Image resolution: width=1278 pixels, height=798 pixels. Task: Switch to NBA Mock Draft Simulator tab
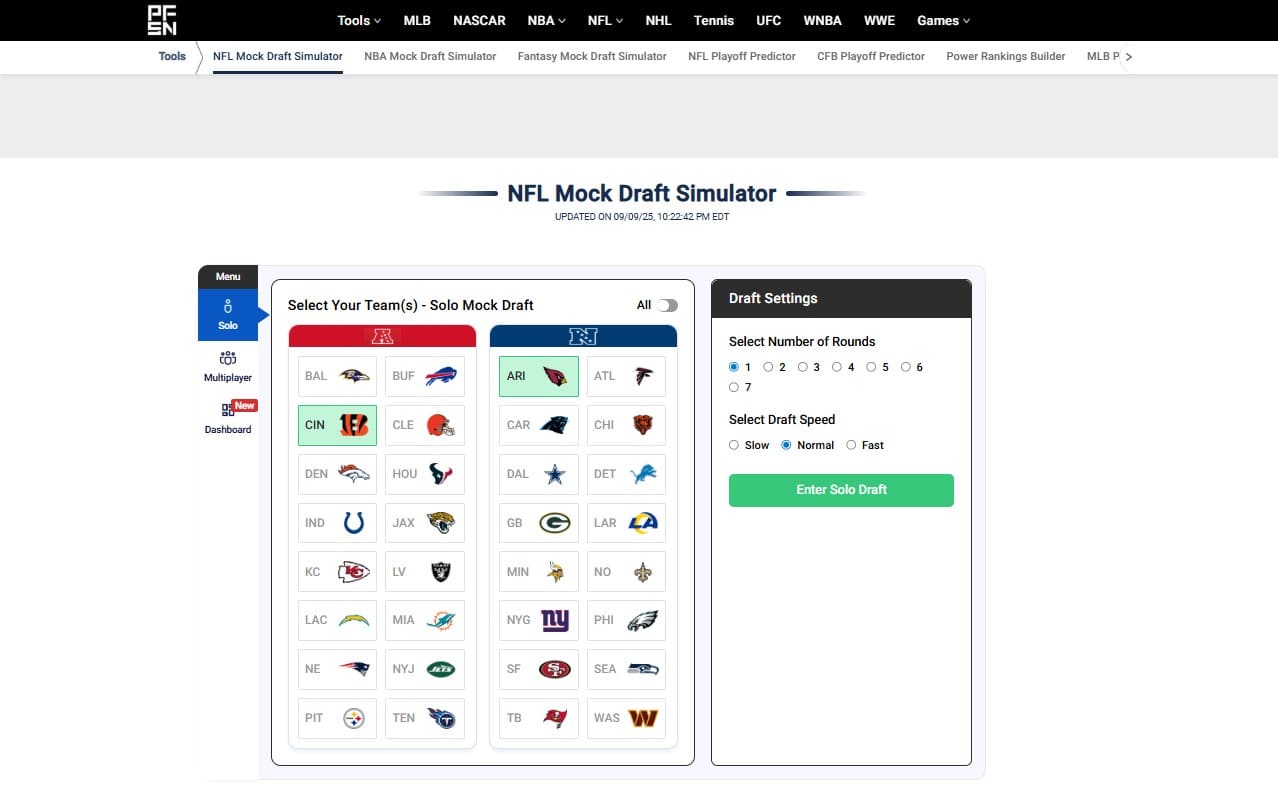(x=430, y=56)
